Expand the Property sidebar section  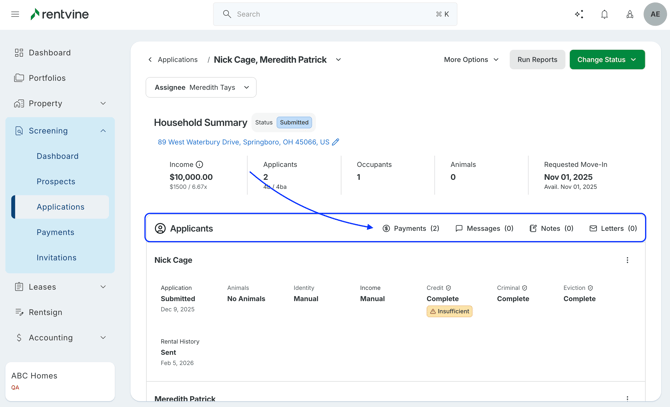(x=103, y=103)
